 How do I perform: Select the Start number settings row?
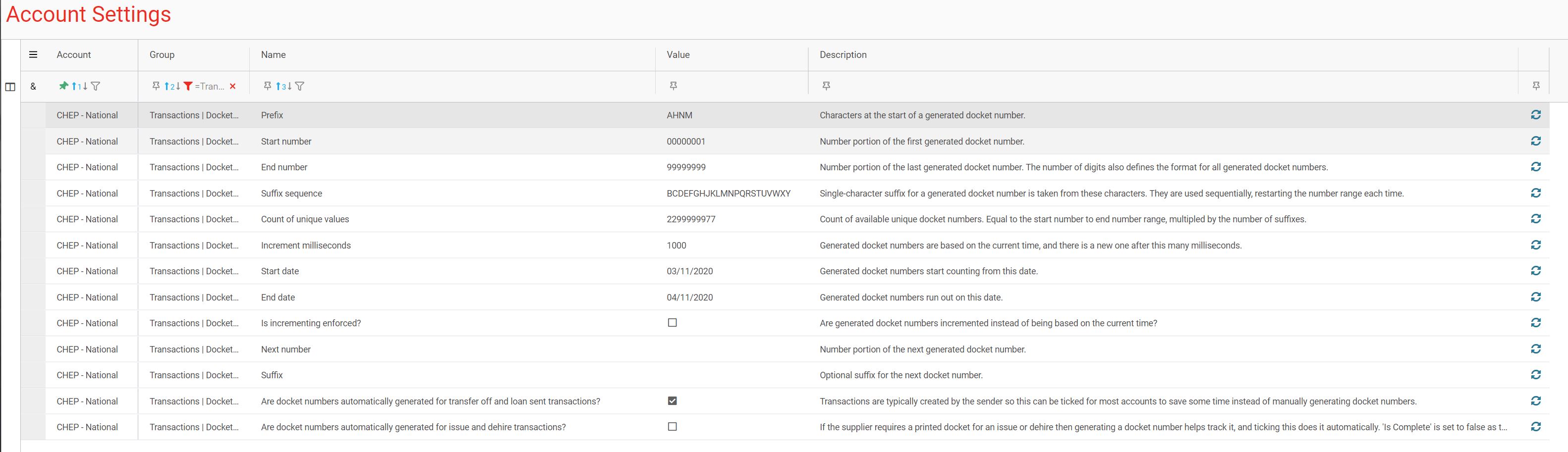(x=426, y=141)
